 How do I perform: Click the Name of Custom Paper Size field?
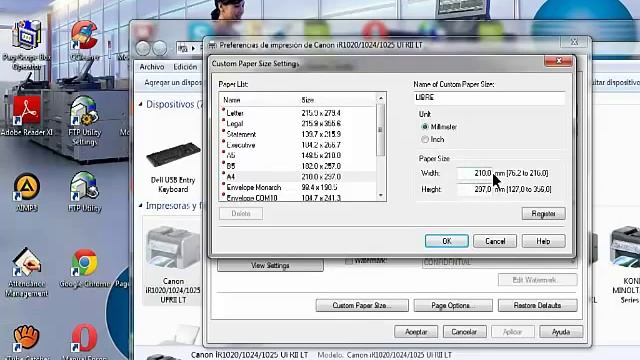pos(489,98)
